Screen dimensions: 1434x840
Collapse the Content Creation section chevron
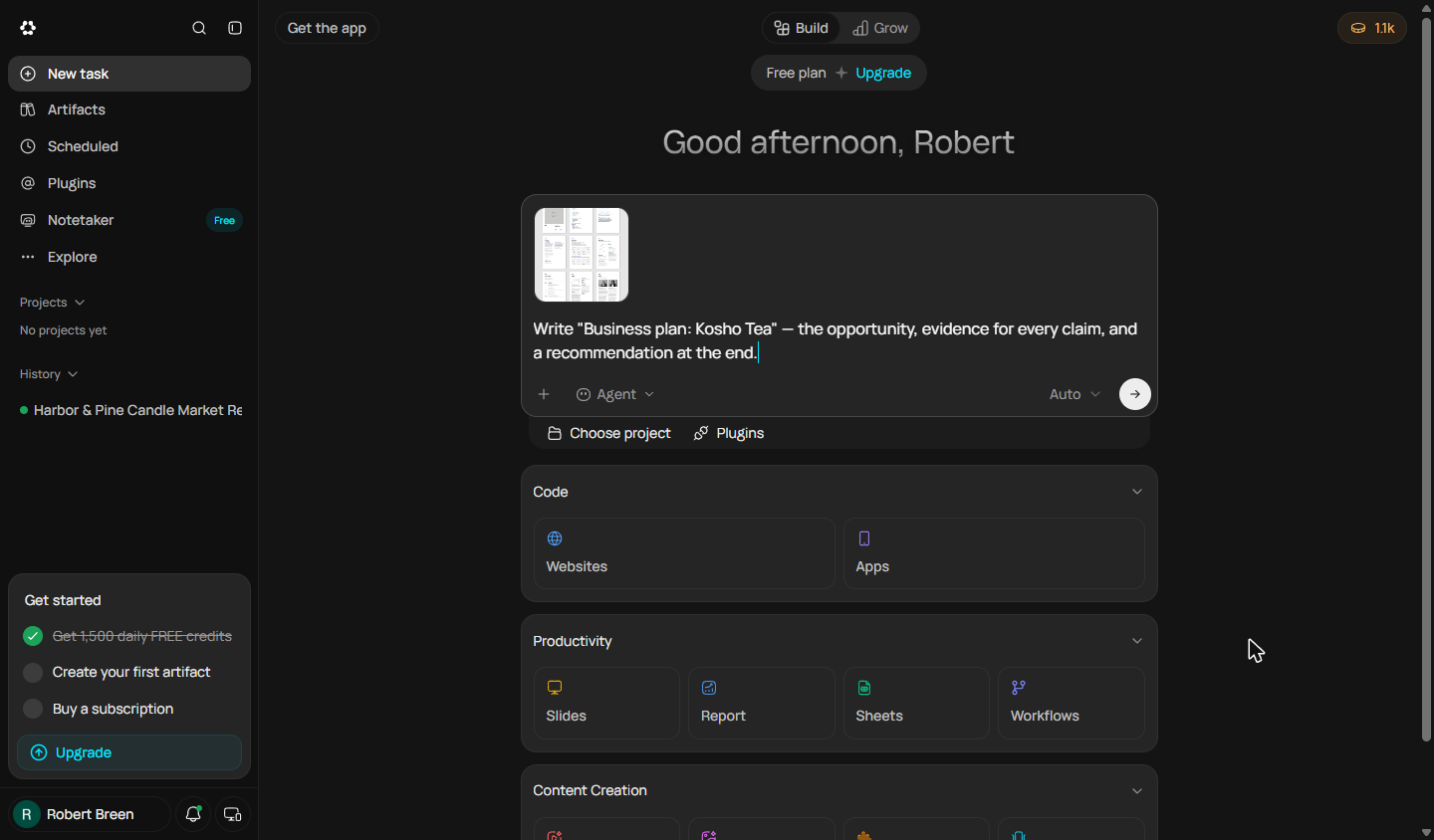(x=1137, y=791)
